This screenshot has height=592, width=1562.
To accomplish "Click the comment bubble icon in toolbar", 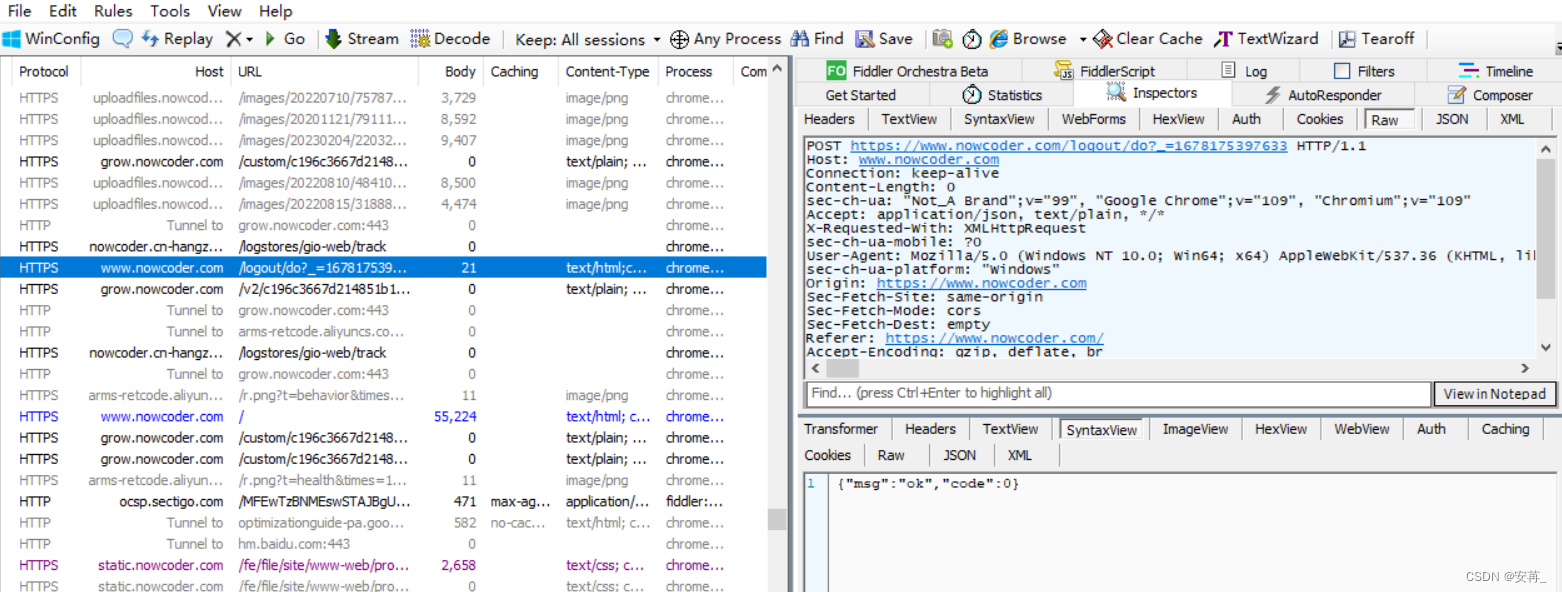I will [122, 39].
